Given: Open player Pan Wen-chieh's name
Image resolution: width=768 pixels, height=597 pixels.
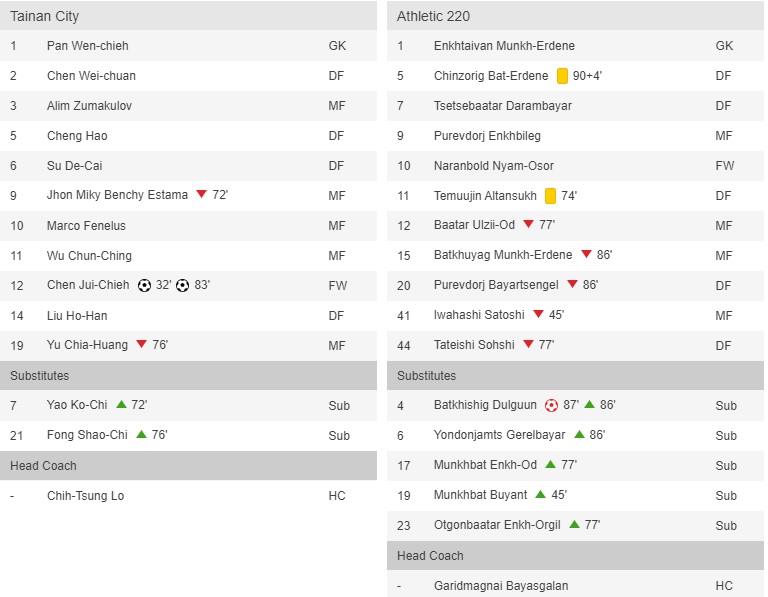Looking at the screenshot, I should click(x=88, y=45).
